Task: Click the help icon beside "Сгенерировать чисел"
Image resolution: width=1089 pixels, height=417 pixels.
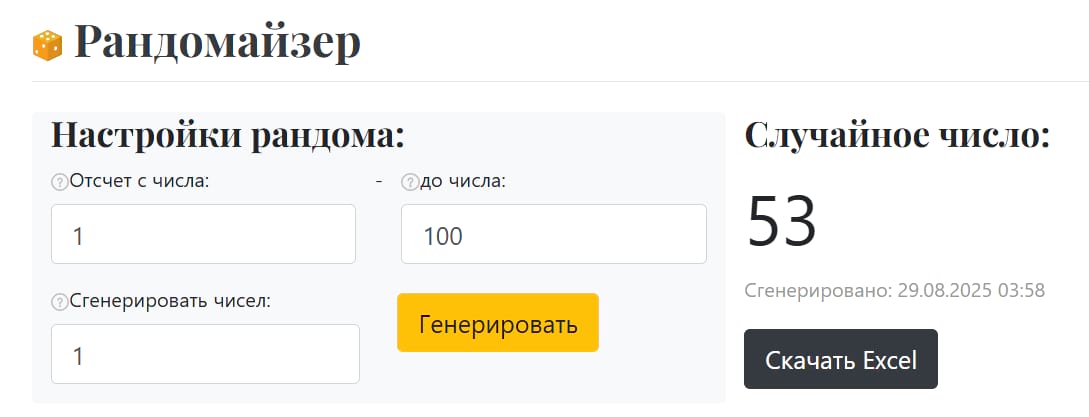Action: pyautogui.click(x=59, y=303)
